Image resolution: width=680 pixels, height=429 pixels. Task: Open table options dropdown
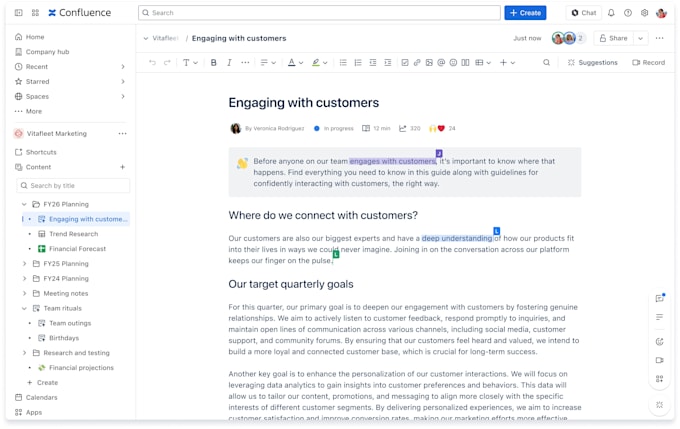[483, 62]
